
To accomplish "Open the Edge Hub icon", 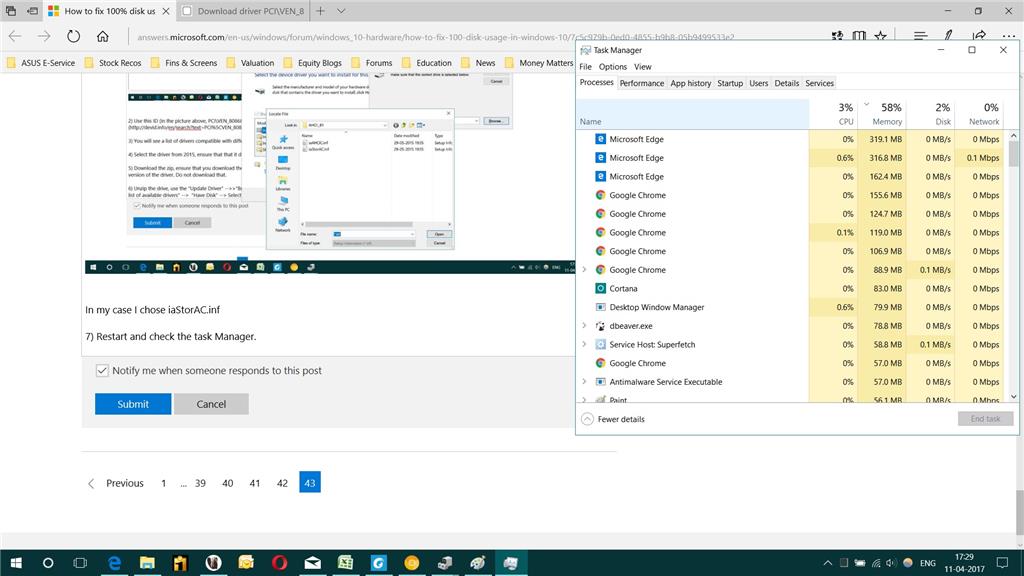I will [920, 37].
